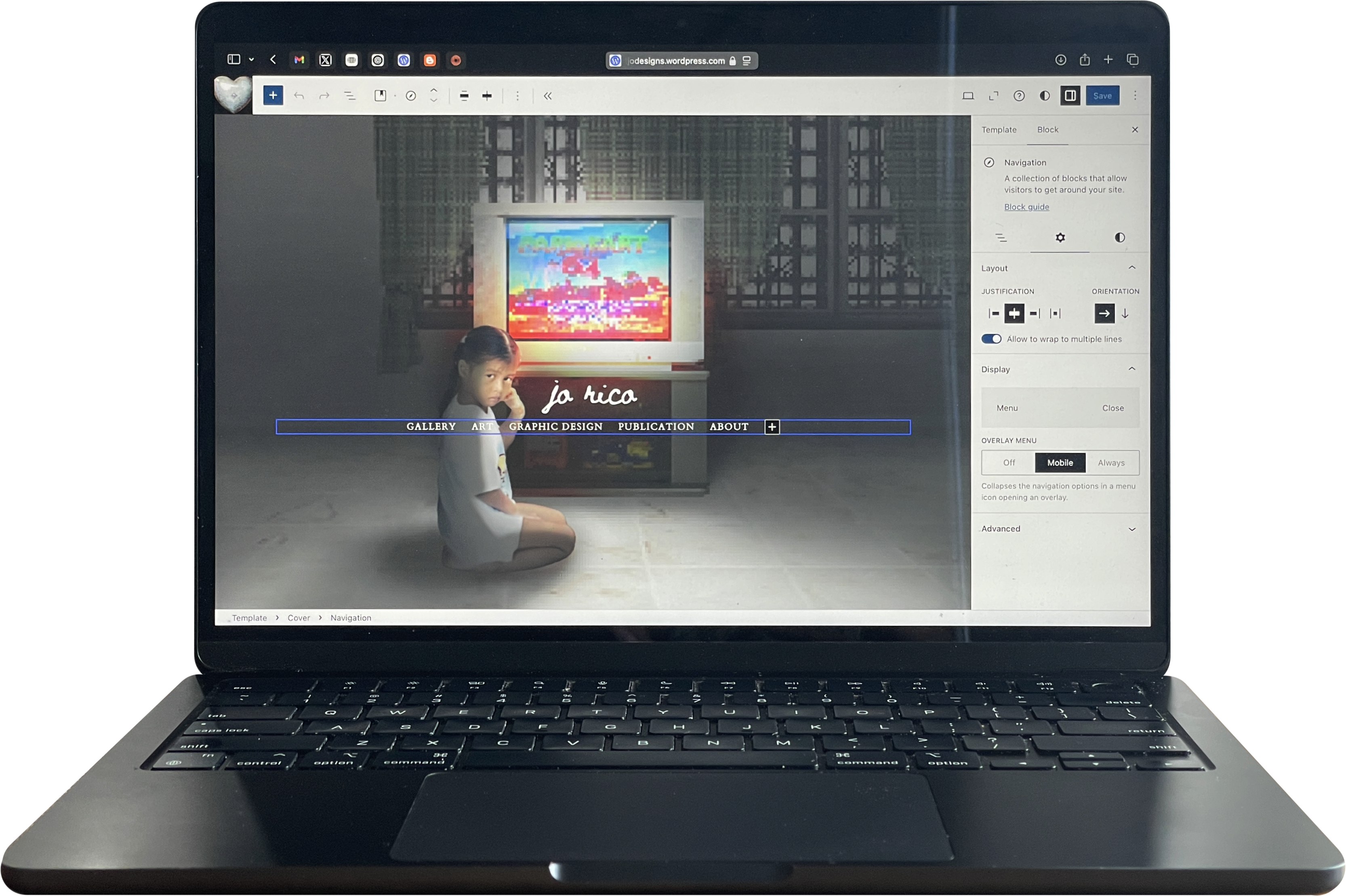Open the device view laptop icon
1346x896 pixels.
[x=968, y=96]
